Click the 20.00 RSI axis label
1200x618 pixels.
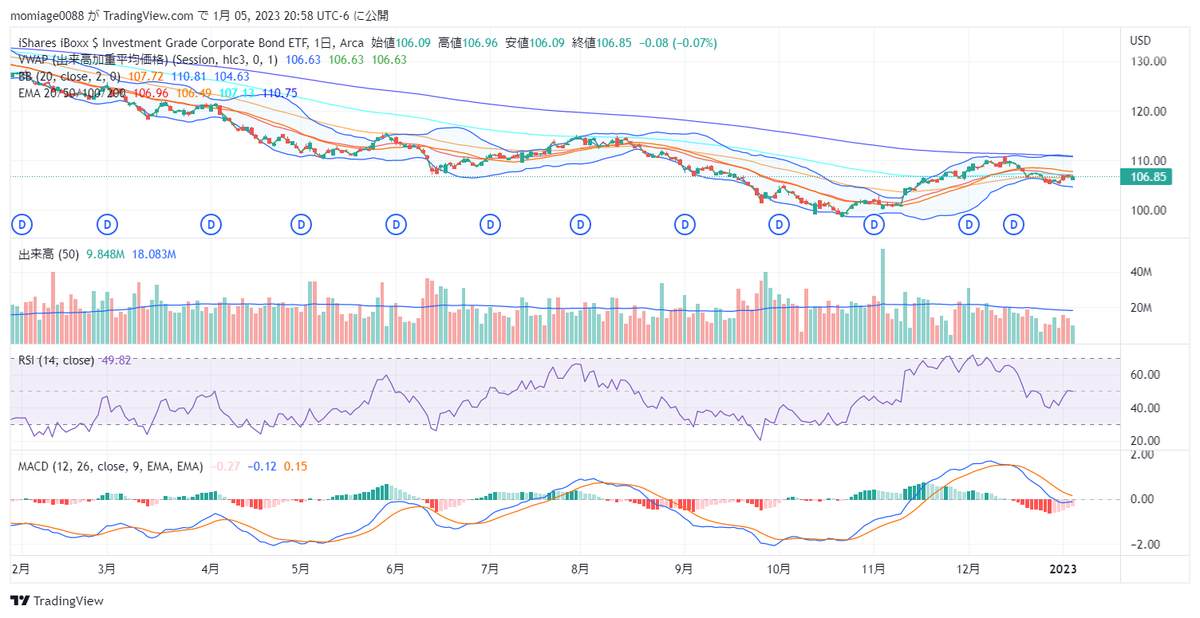1145,440
